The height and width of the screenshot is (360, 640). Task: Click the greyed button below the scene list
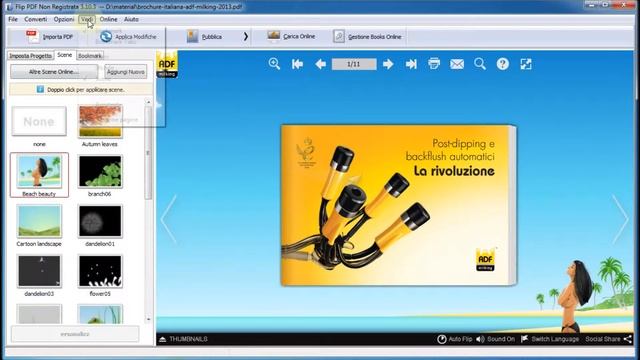(75, 334)
